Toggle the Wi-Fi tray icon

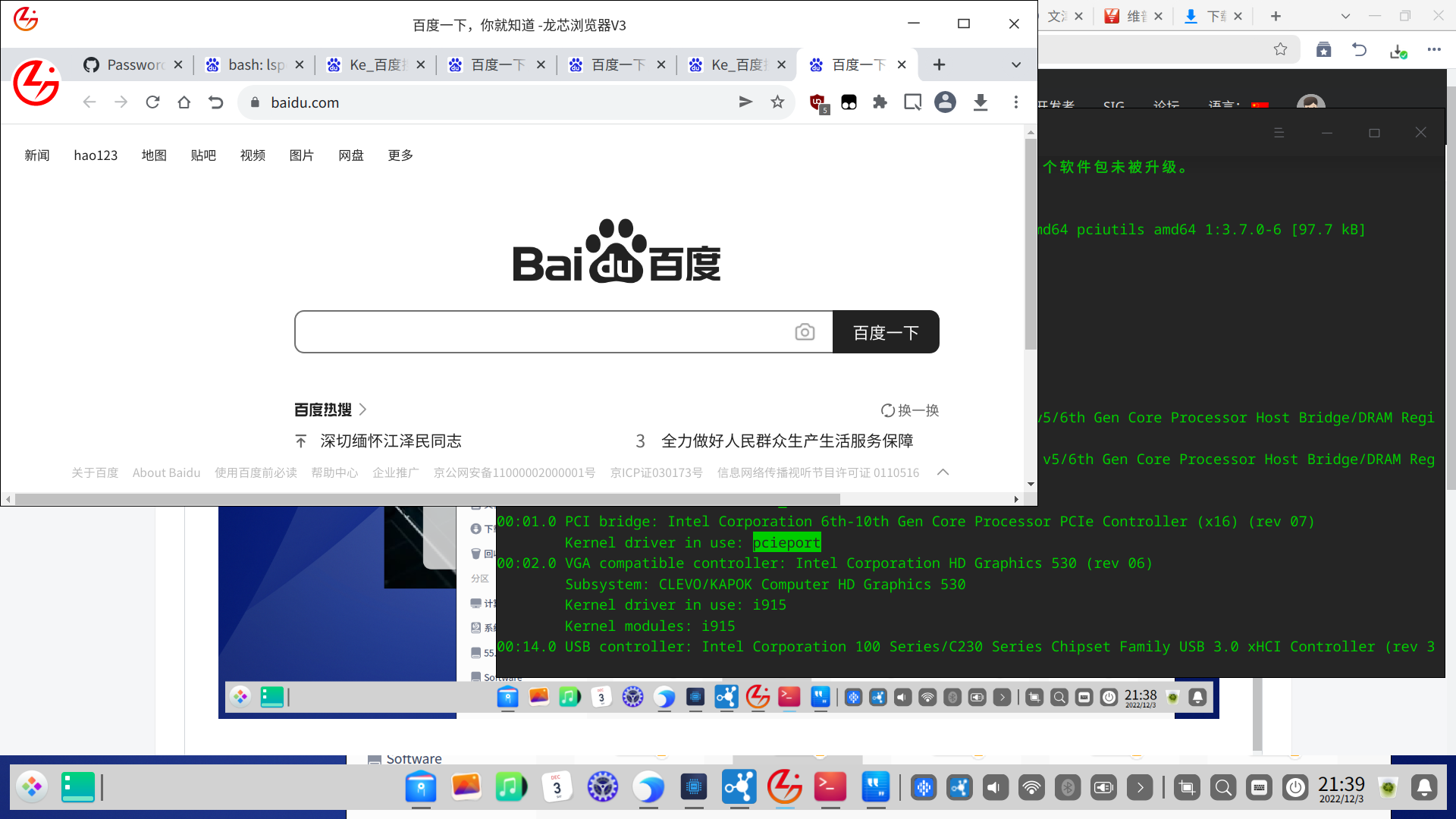coord(1031,788)
